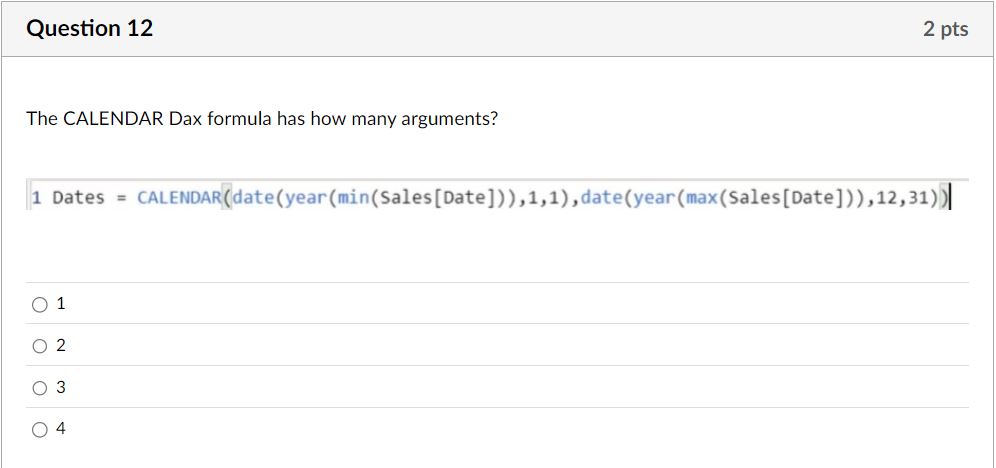Click the Question 12 heading
The width and height of the screenshot is (996, 468).
click(x=90, y=29)
